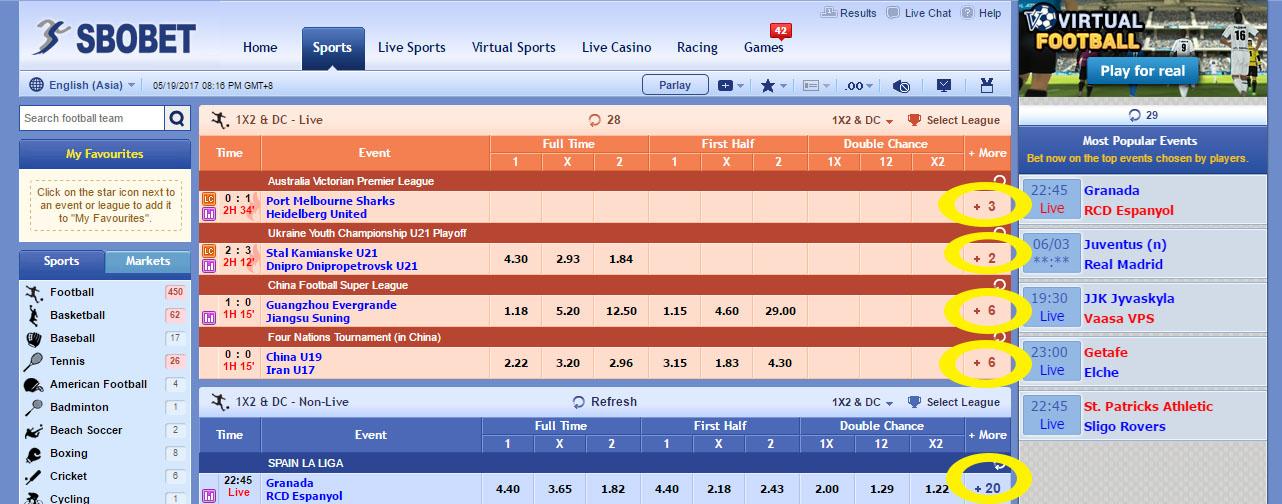Click the search magnifier button
Image resolution: width=1282 pixels, height=504 pixels.
[177, 118]
